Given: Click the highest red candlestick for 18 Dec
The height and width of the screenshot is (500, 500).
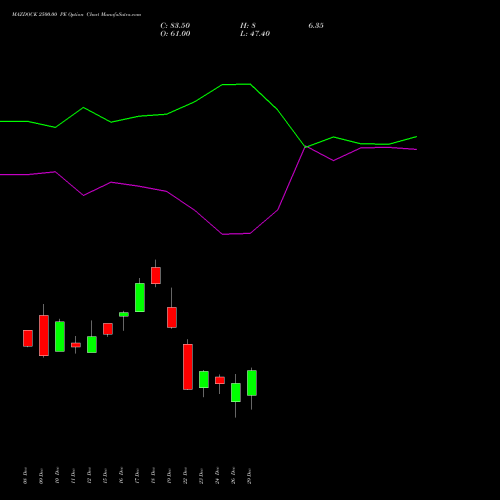Looking at the screenshot, I should (x=156, y=275).
